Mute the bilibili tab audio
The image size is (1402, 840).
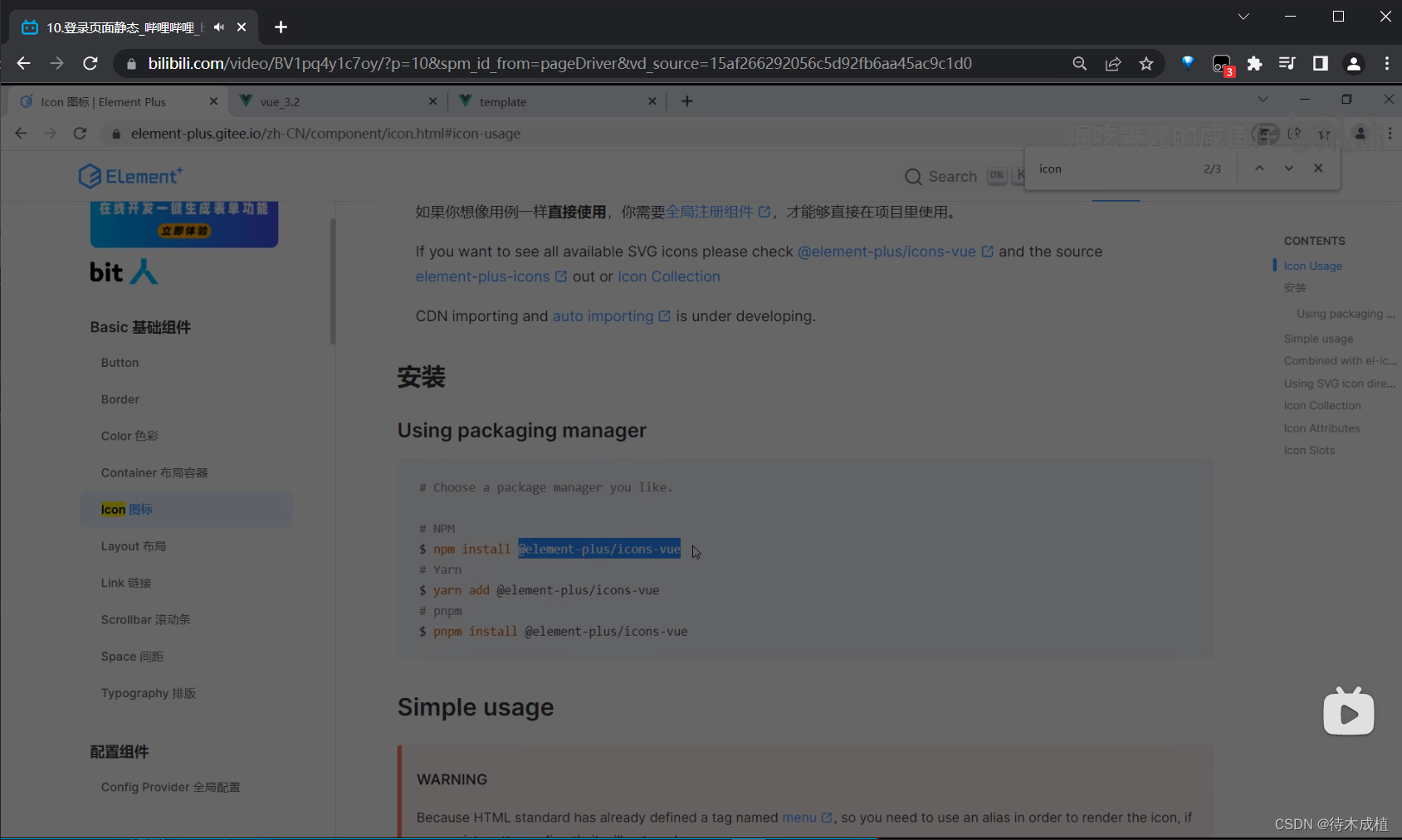[x=219, y=27]
